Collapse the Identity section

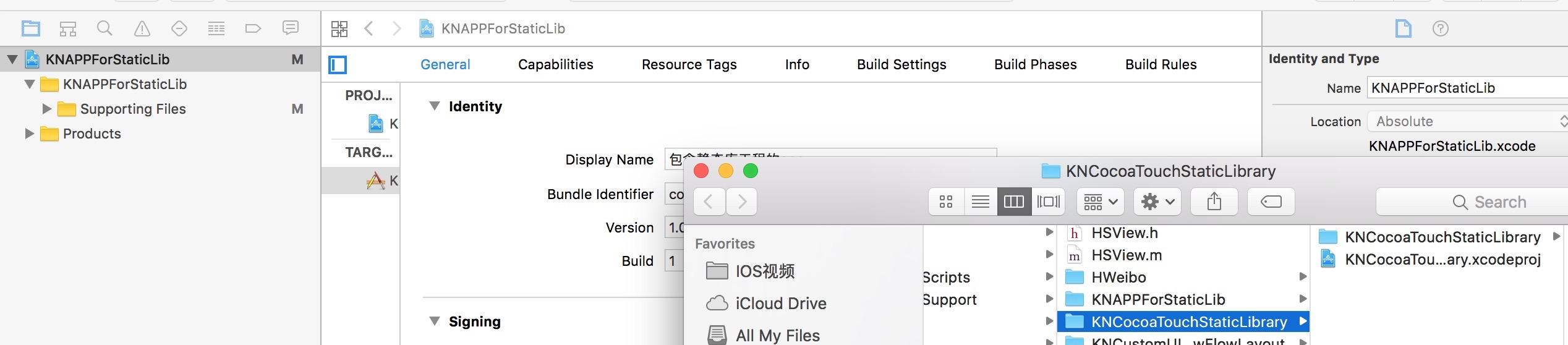435,106
